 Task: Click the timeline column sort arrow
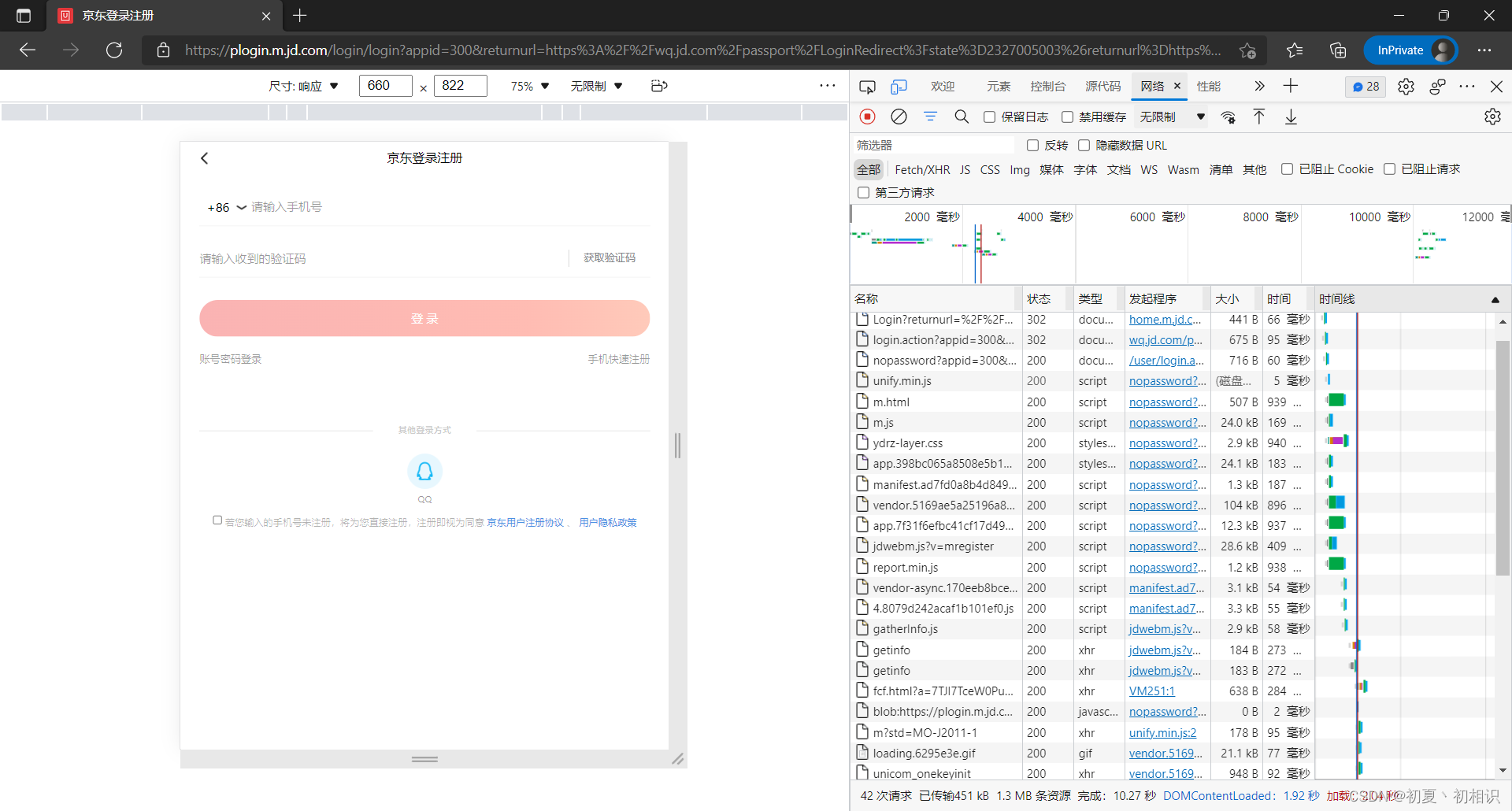click(x=1495, y=299)
